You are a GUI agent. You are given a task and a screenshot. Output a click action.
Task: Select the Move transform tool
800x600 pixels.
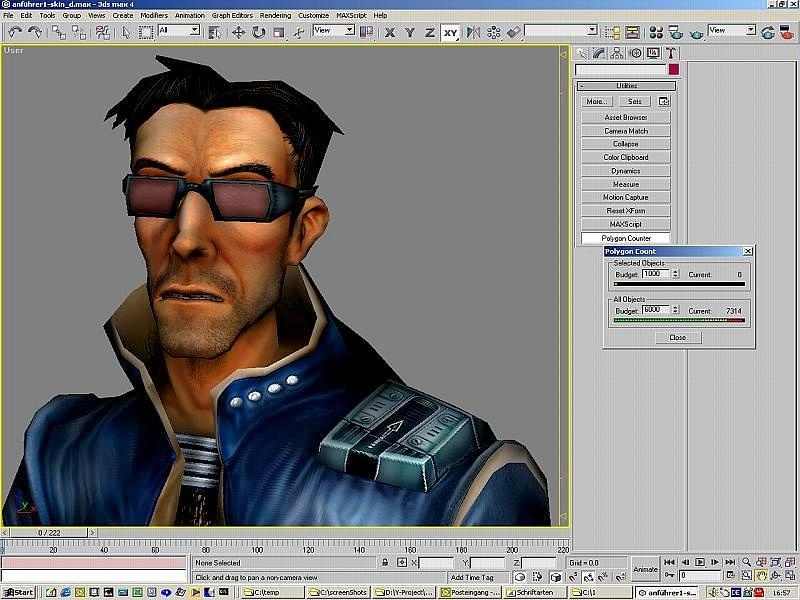pyautogui.click(x=239, y=32)
